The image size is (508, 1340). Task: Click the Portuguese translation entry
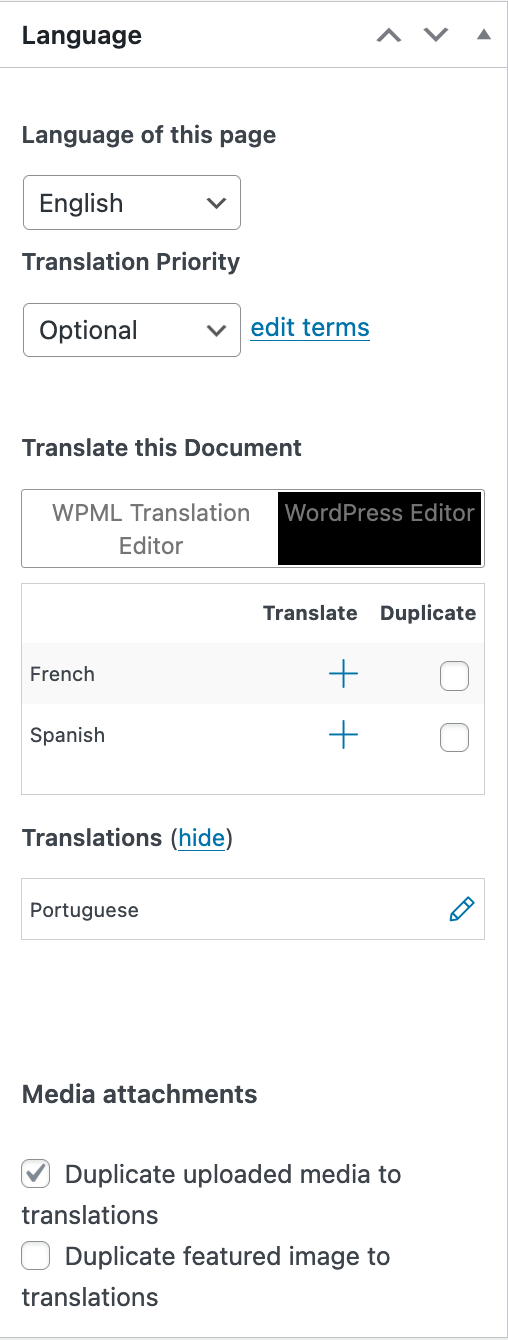click(x=253, y=909)
